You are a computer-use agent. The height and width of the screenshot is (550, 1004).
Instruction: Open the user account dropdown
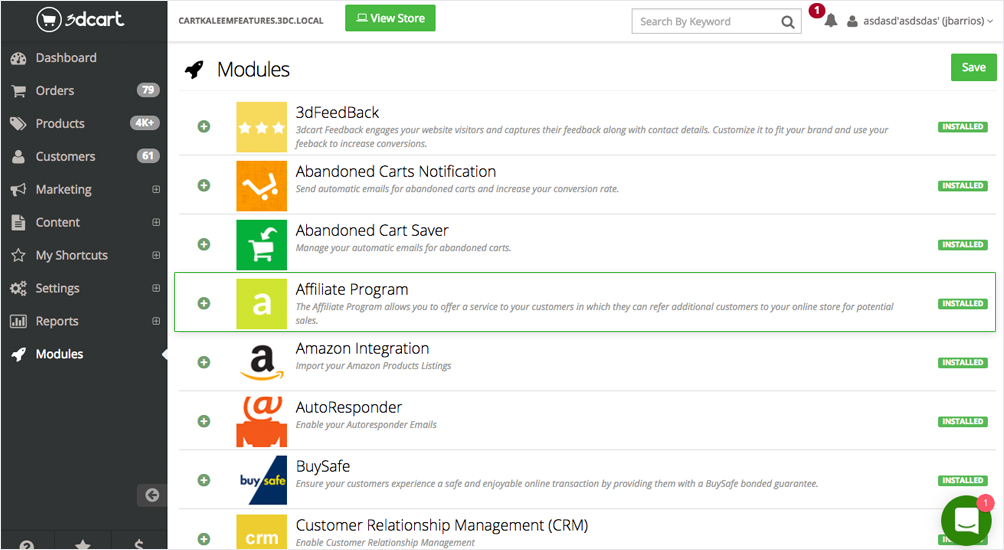(x=920, y=21)
